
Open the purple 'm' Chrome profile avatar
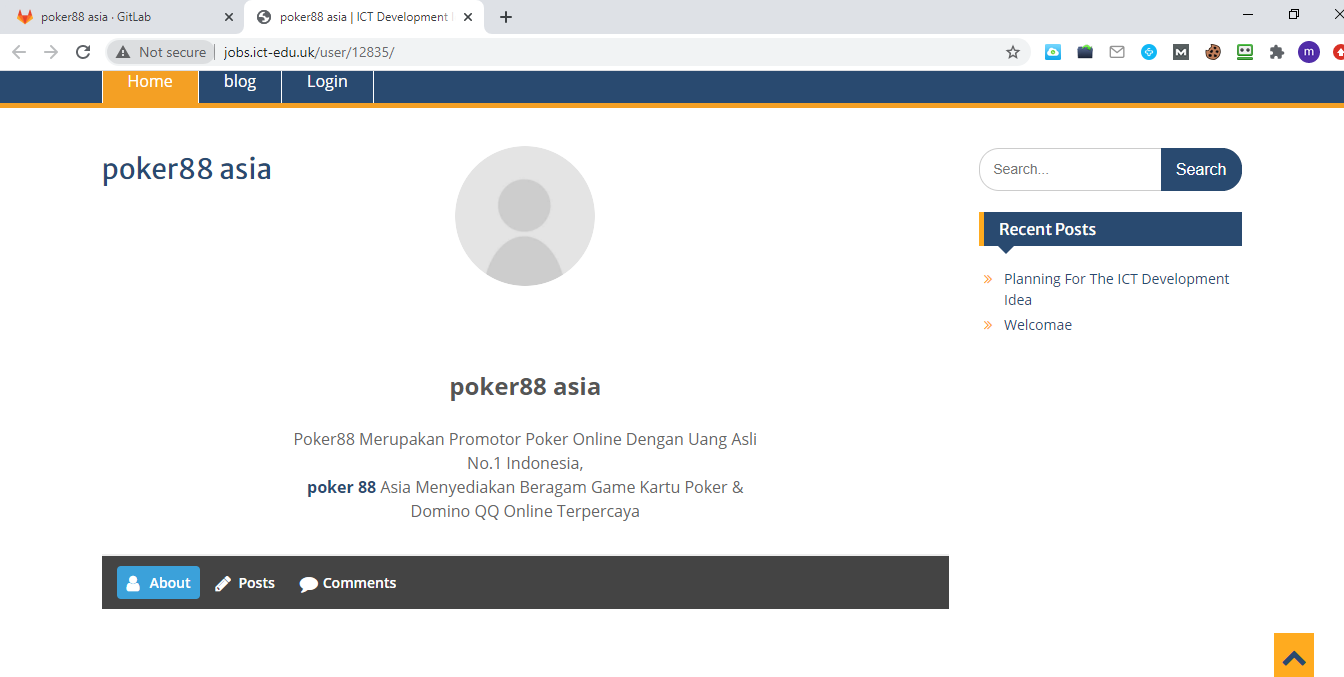coord(1309,52)
